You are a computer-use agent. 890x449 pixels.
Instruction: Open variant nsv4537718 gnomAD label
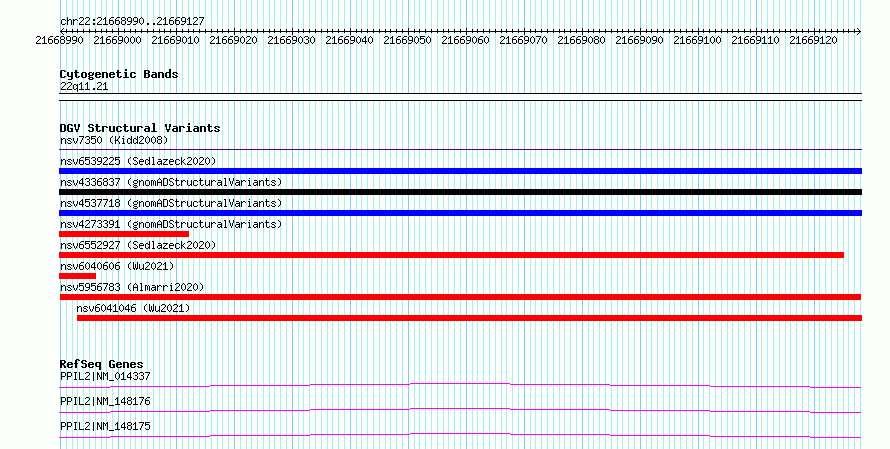point(171,203)
